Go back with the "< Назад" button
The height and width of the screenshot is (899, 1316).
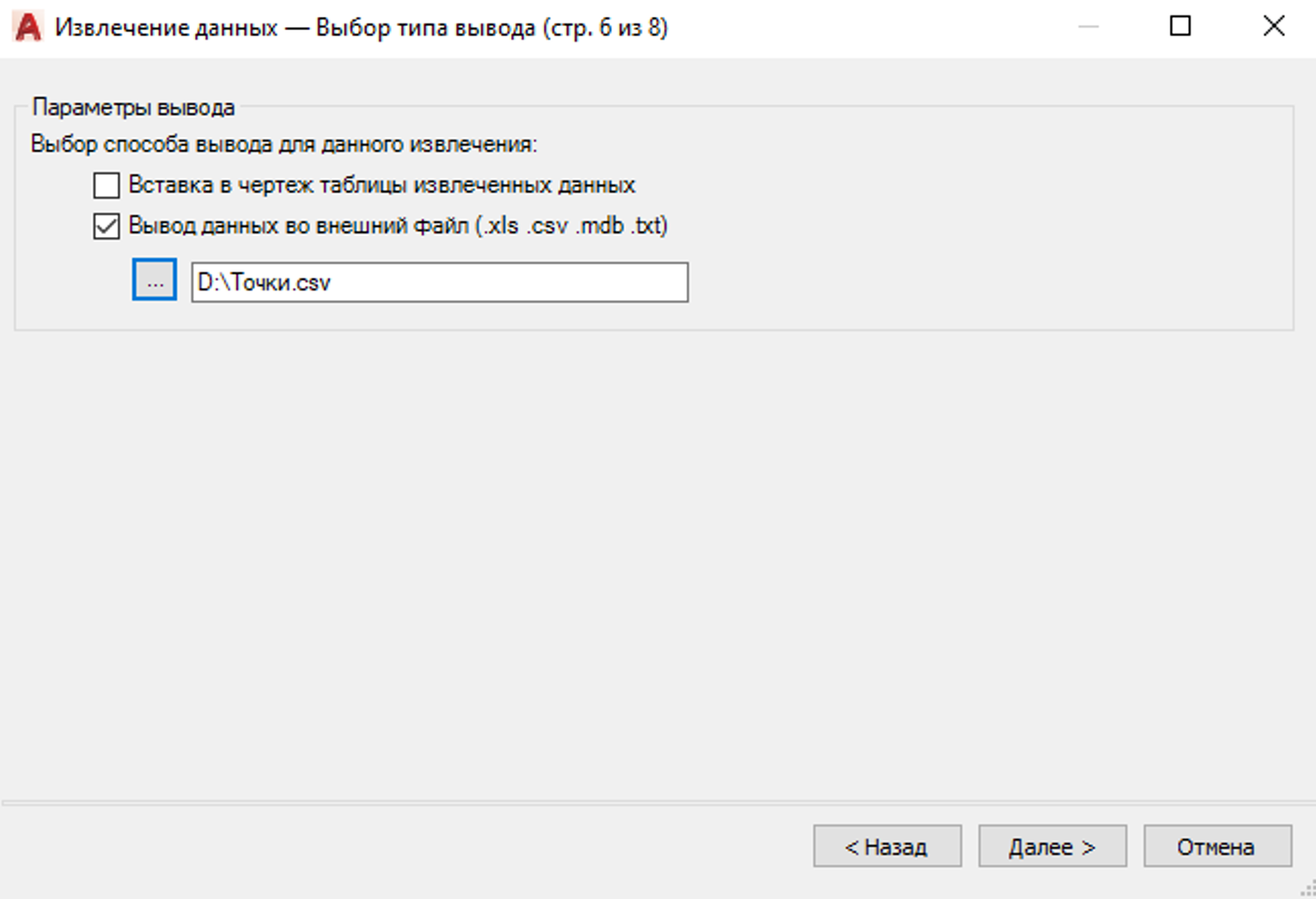point(887,846)
